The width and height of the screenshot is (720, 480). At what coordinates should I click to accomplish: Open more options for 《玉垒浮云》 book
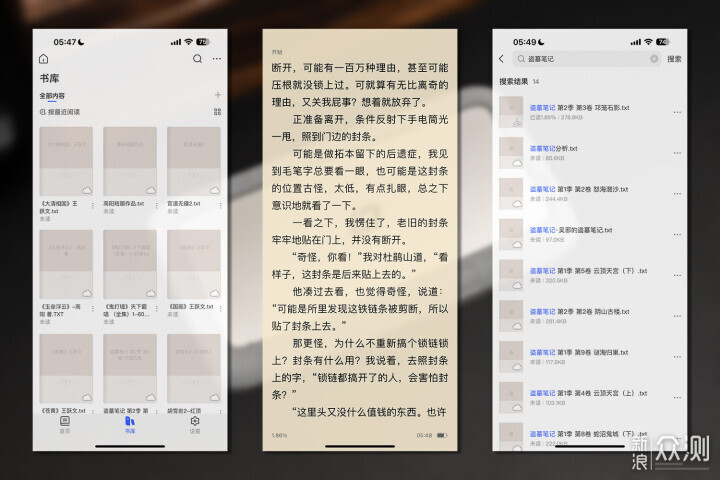coord(93,309)
